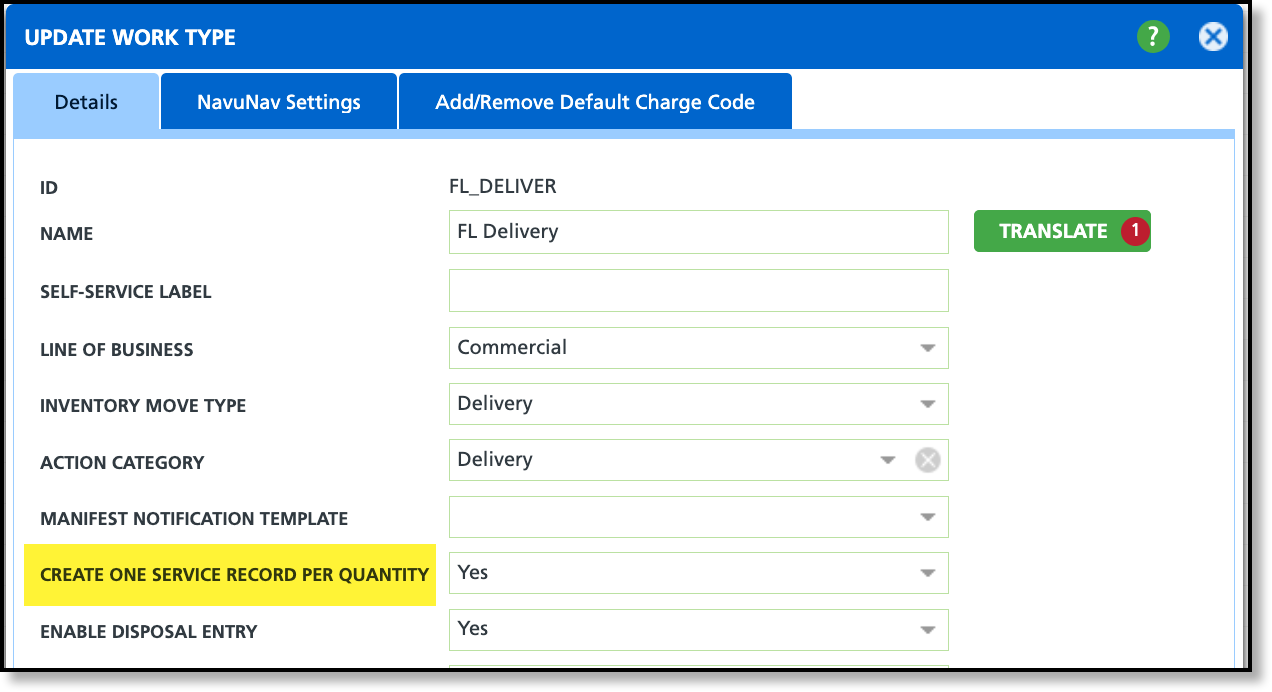Click the Enable Disposal Entry label

point(149,632)
